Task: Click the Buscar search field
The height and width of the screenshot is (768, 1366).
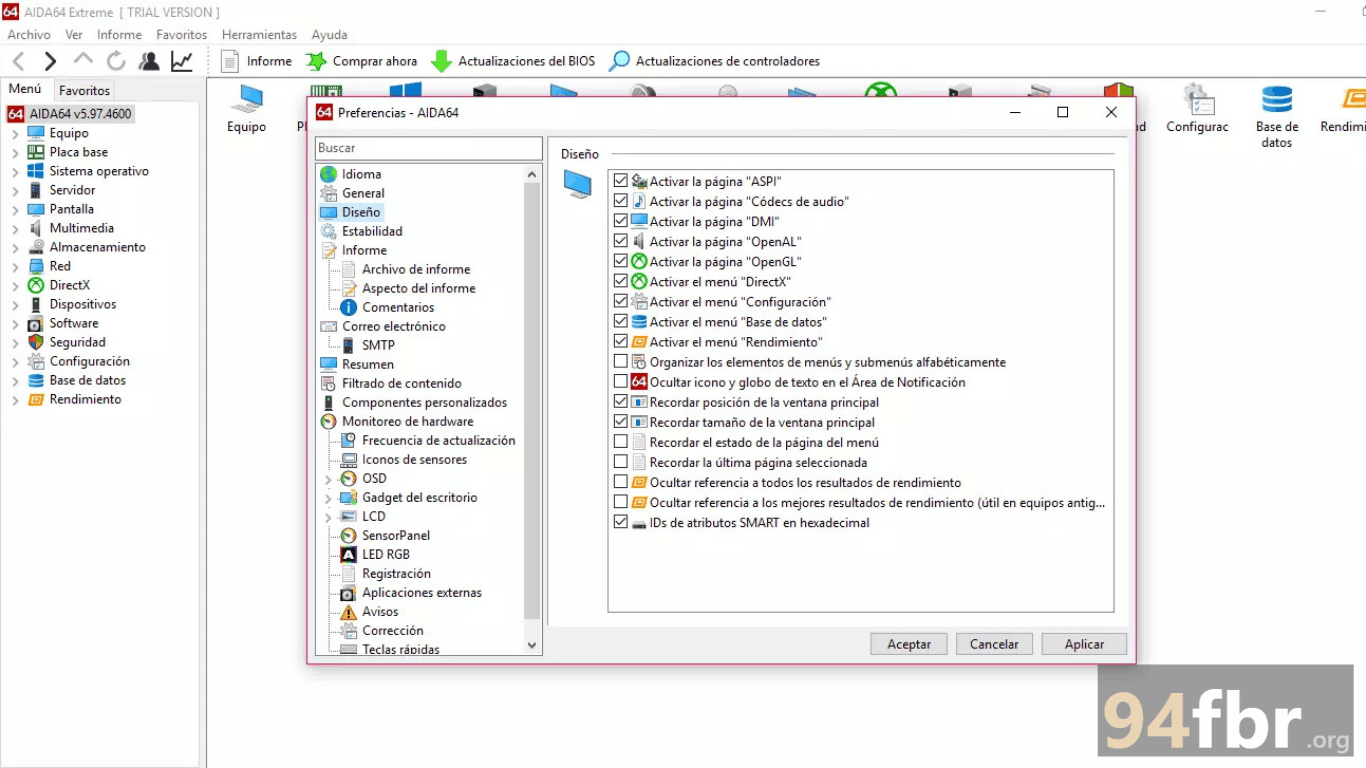Action: point(429,148)
